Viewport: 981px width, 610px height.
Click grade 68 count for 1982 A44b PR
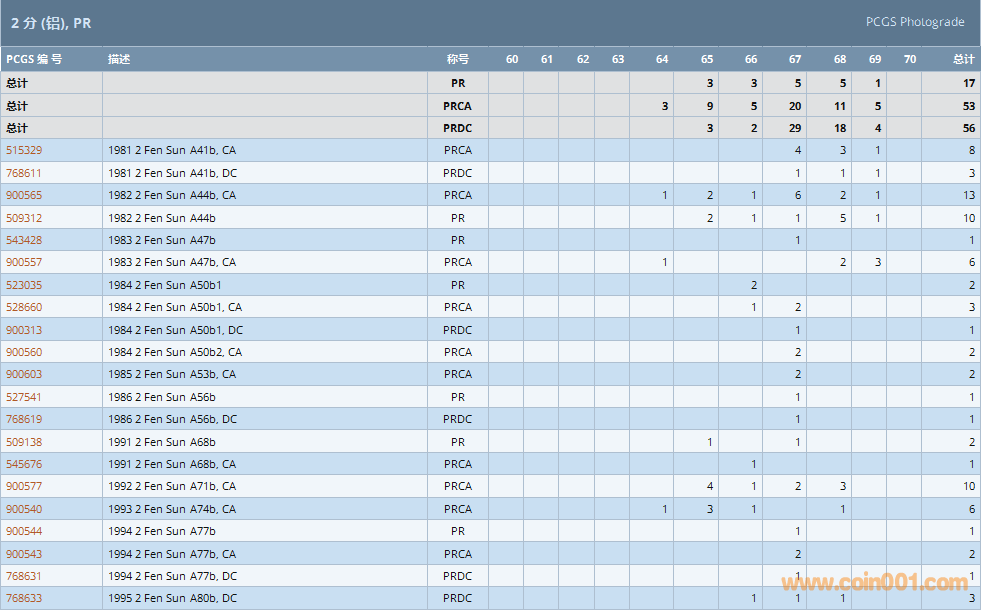[842, 217]
